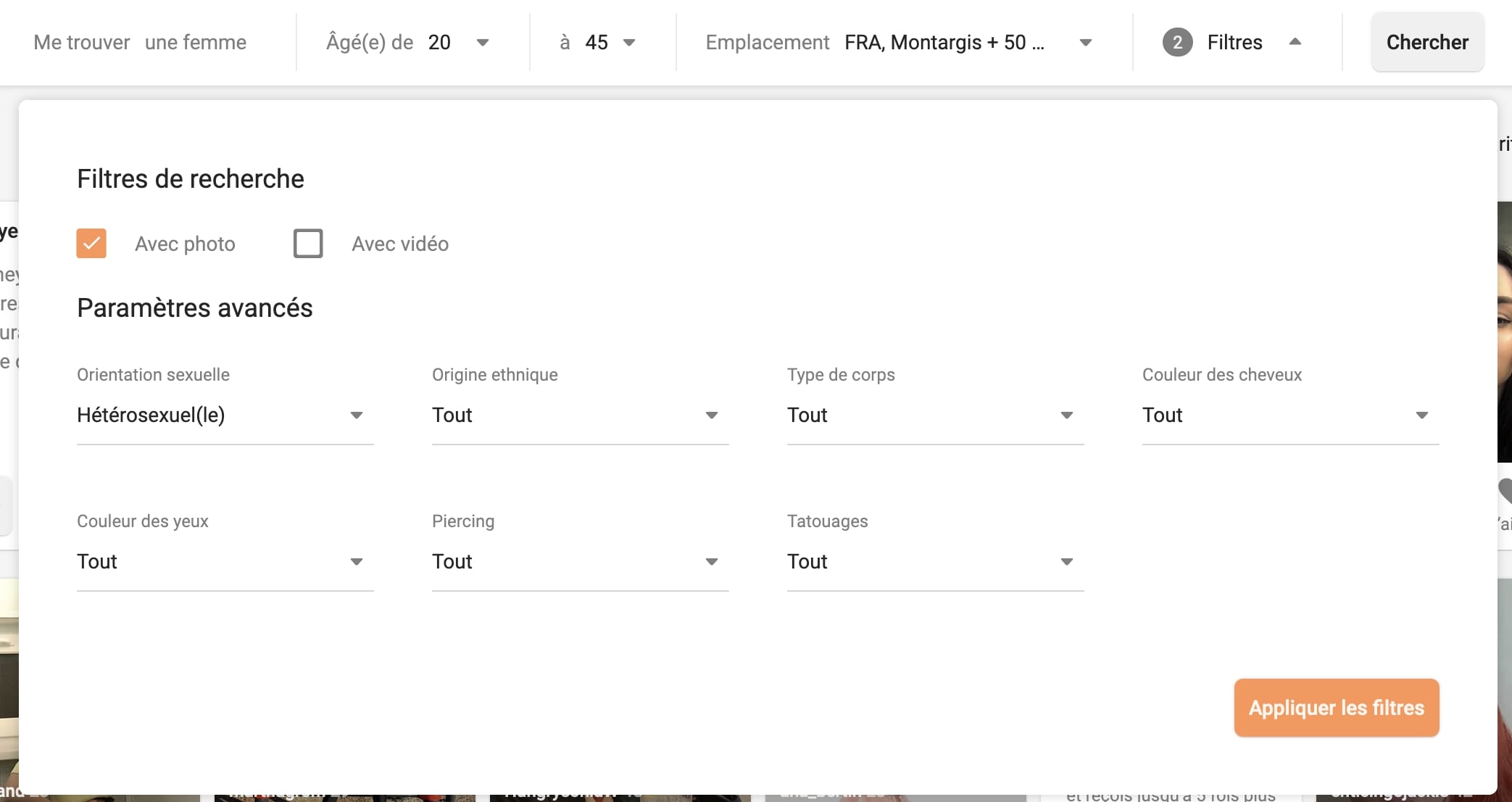Select "une femme" in Me trouver
The image size is (1512, 802).
click(196, 43)
